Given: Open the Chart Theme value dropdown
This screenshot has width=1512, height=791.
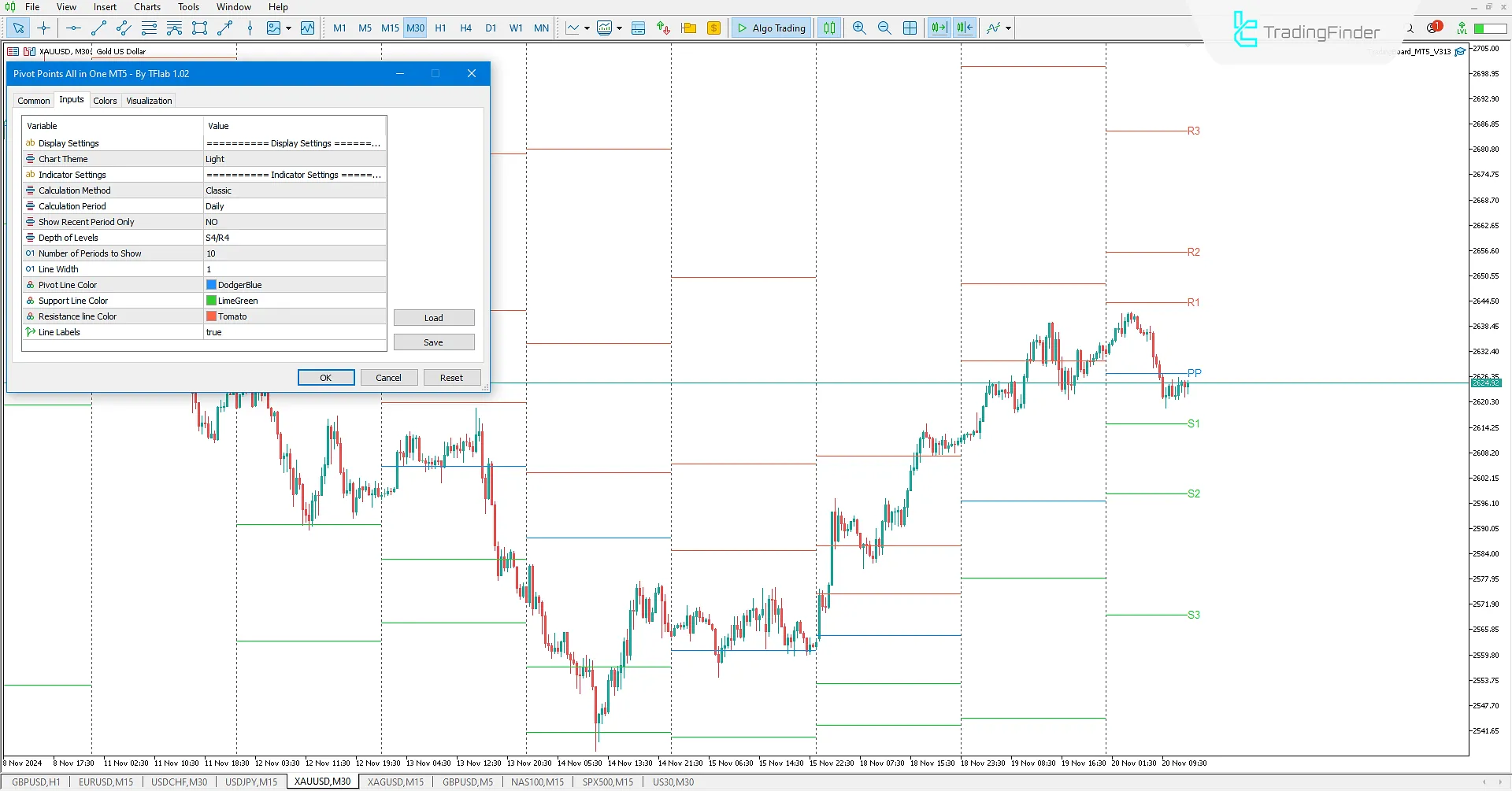Looking at the screenshot, I should click(293, 158).
